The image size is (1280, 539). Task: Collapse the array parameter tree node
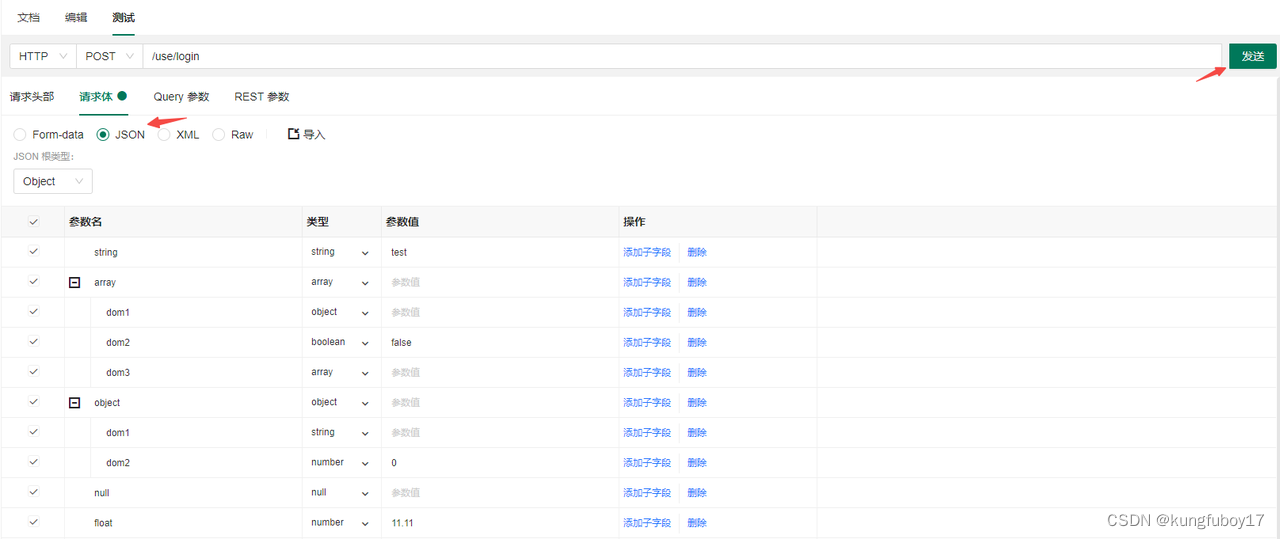[74, 282]
